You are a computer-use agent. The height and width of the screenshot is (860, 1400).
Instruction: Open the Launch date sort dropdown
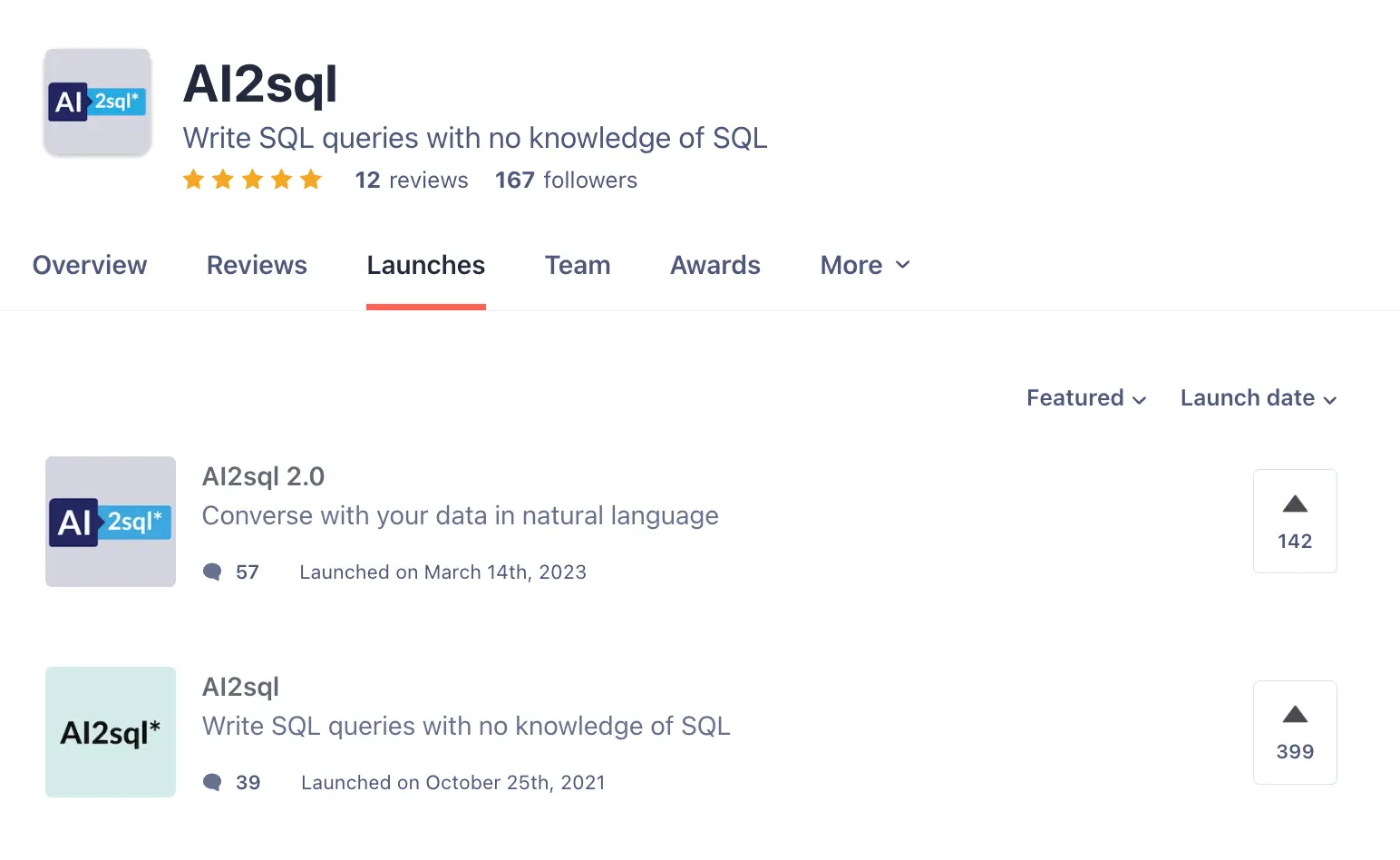coord(1258,398)
